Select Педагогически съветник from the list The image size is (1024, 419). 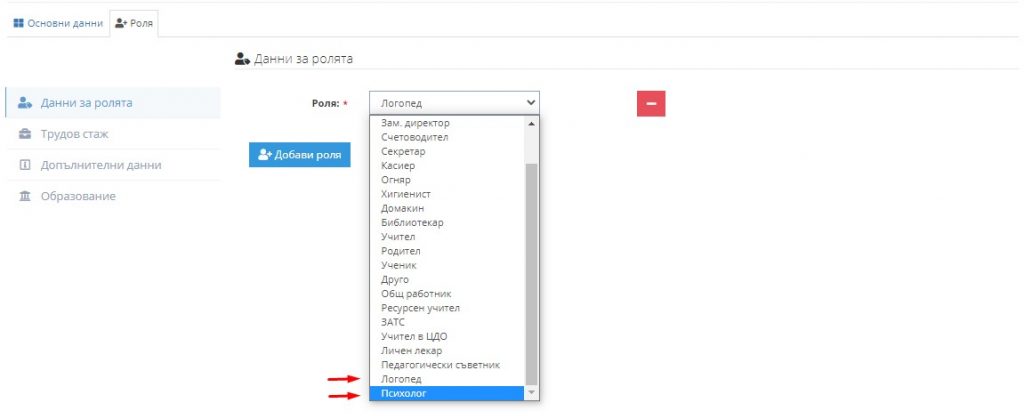click(440, 365)
